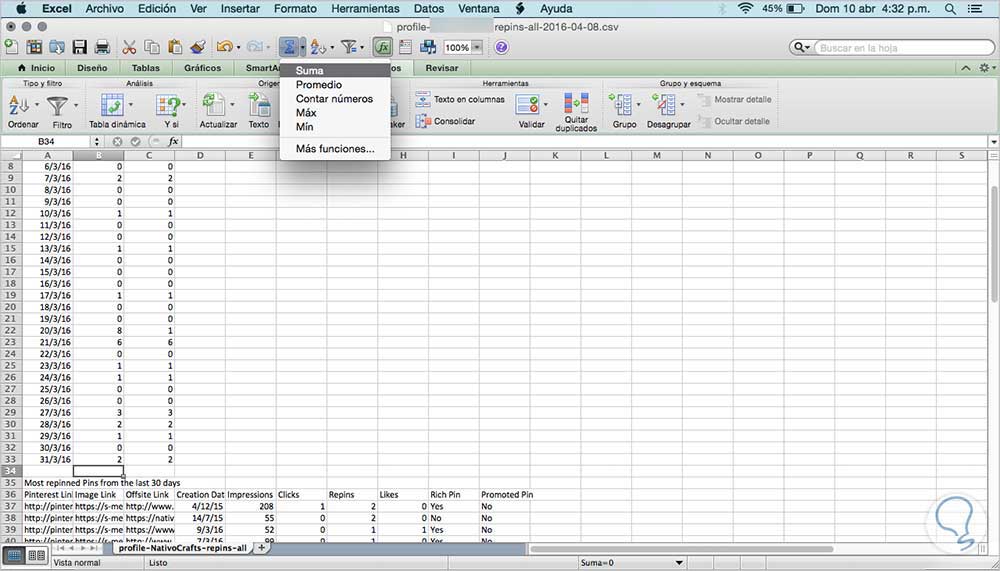
Task: Open the purple help icon
Action: coord(501,47)
